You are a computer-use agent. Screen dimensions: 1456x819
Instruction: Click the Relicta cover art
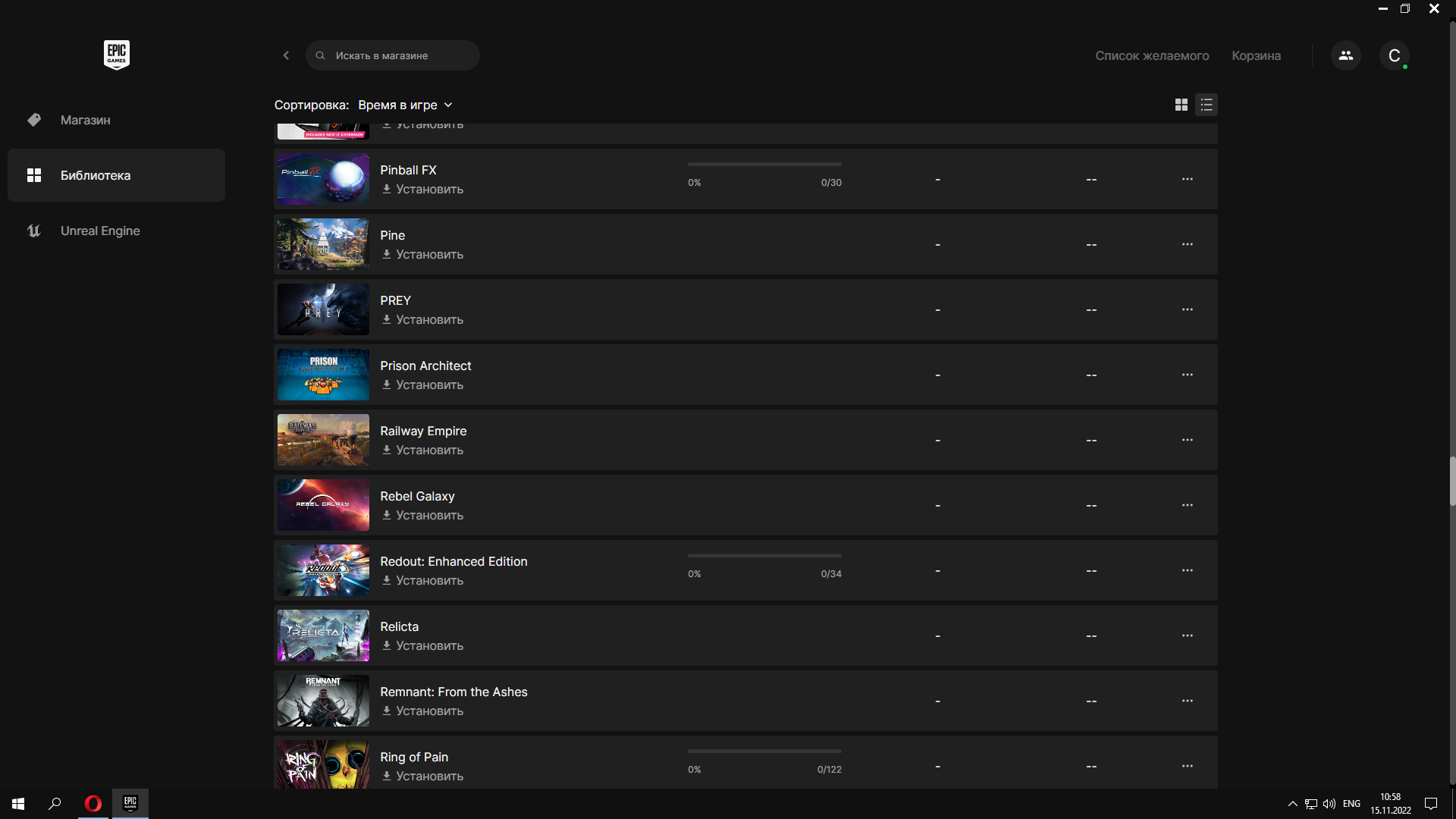coord(323,635)
